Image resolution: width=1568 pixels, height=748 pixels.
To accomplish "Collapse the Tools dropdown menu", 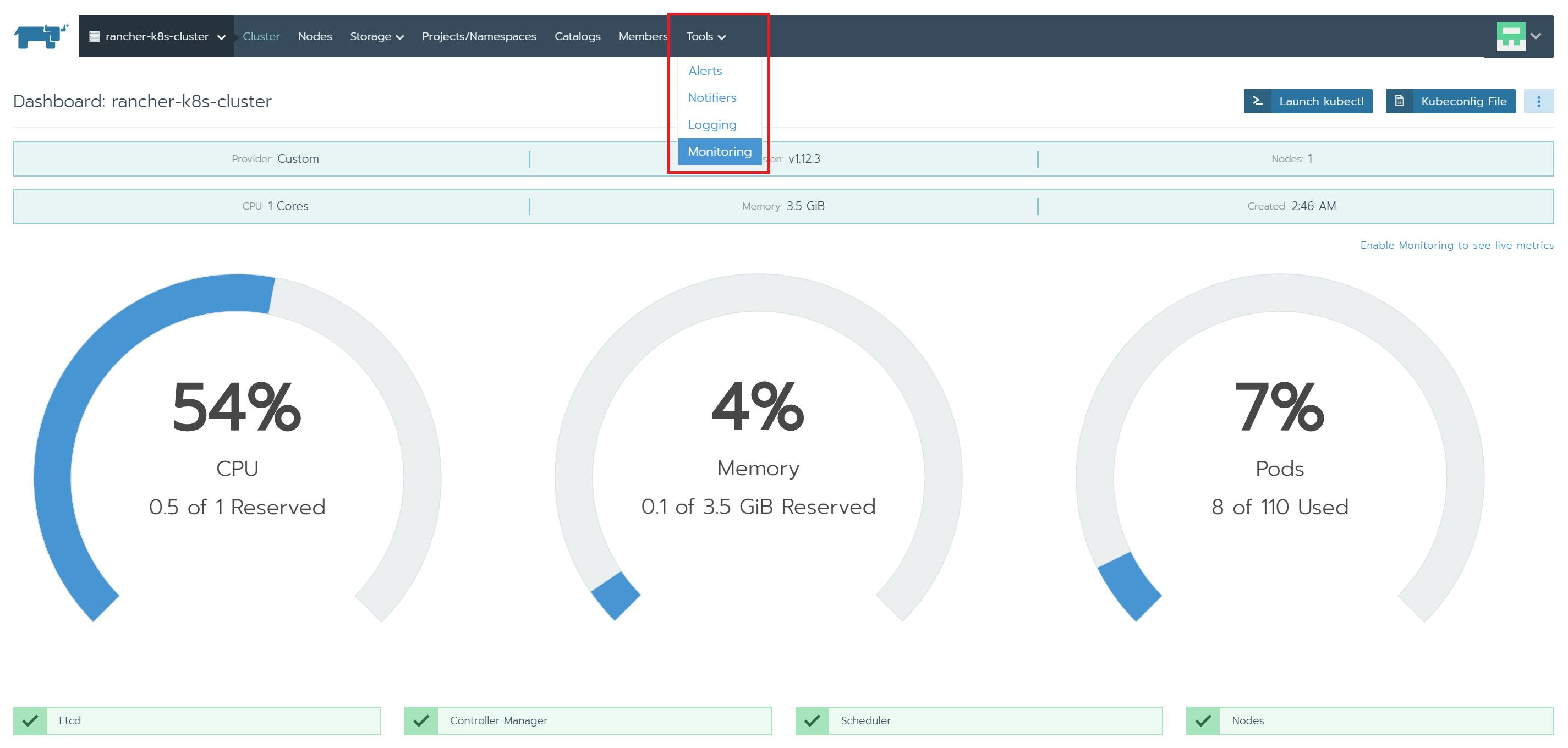I will pos(705,36).
